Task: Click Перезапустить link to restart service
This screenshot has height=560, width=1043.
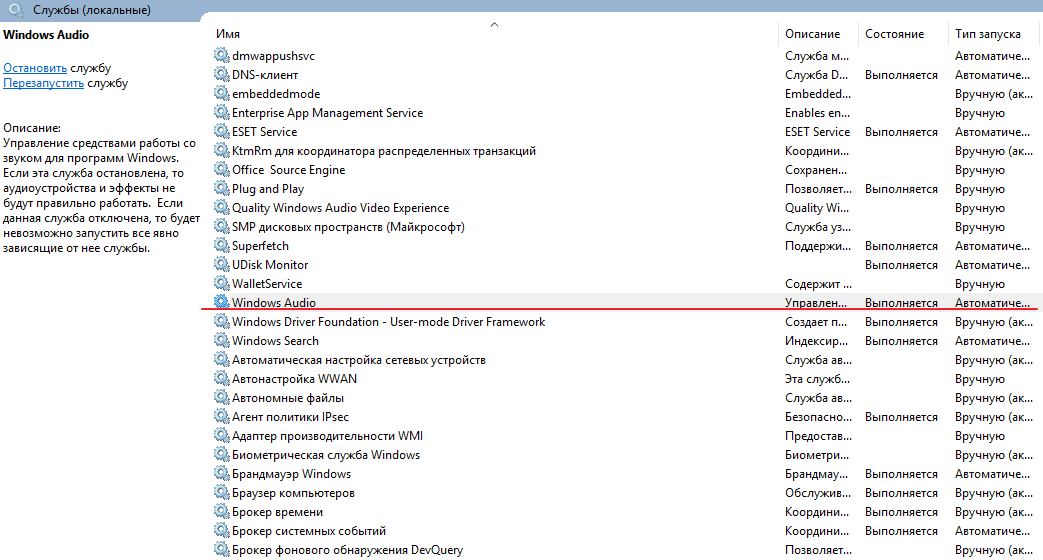Action: (43, 83)
